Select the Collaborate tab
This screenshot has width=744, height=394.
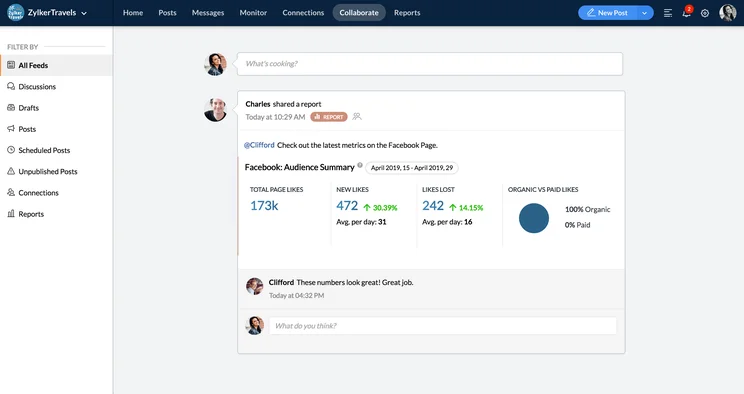click(359, 13)
